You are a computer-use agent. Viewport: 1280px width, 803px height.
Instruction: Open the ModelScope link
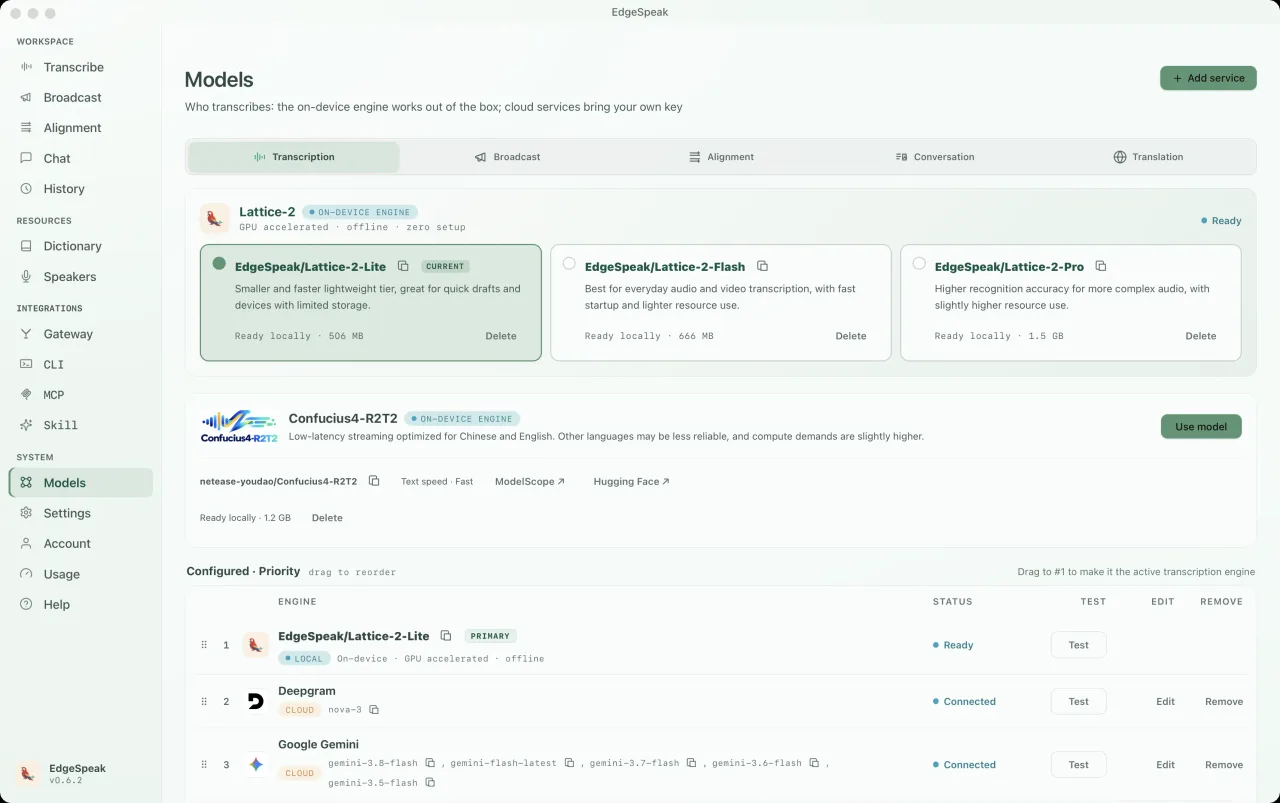click(530, 482)
